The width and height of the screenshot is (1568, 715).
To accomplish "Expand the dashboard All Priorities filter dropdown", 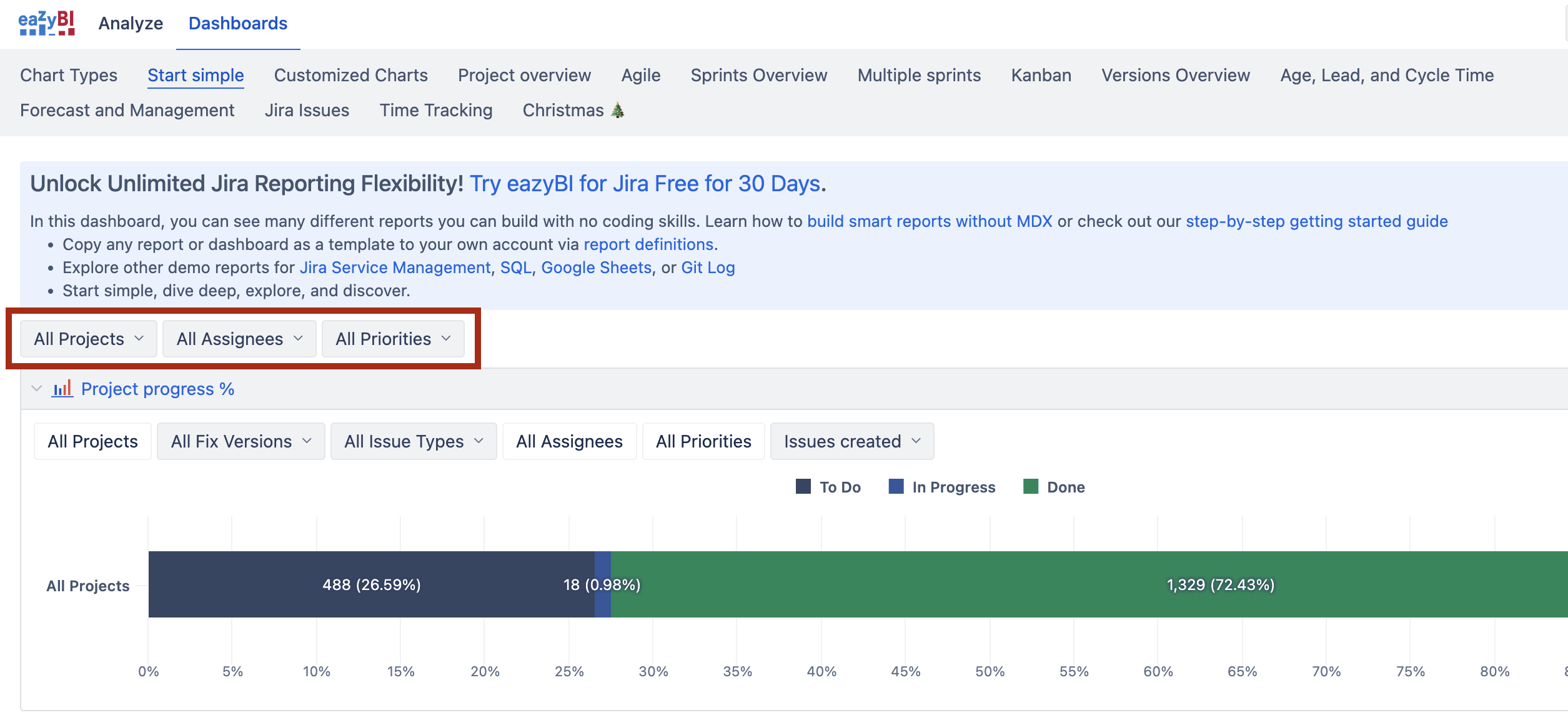I will (393, 339).
